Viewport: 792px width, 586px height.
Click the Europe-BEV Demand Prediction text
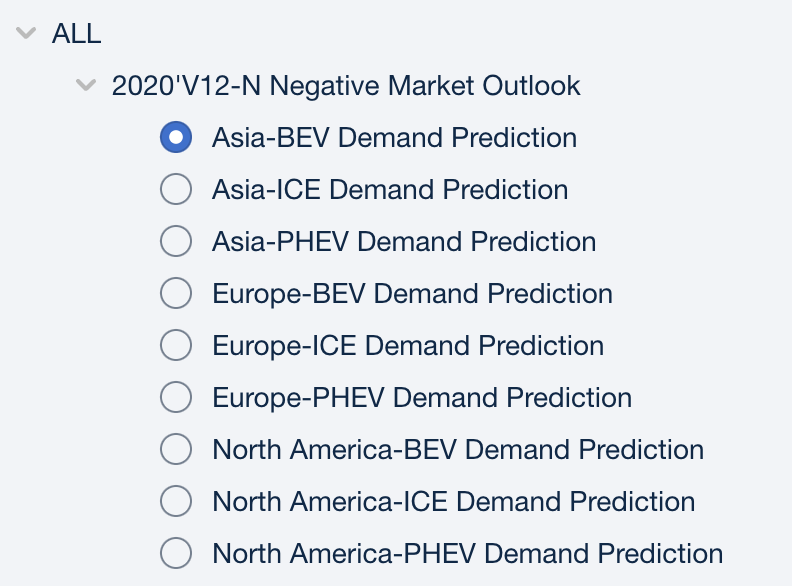tap(412, 294)
